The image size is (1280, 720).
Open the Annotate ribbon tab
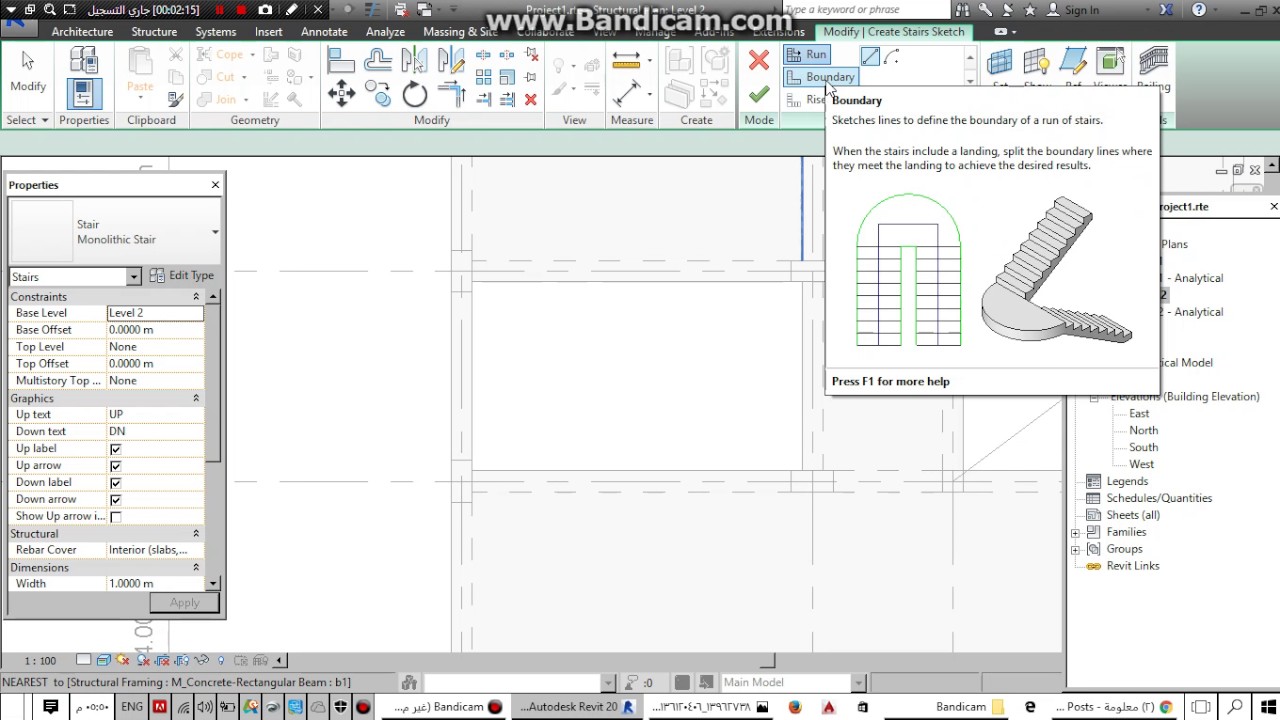click(x=324, y=32)
